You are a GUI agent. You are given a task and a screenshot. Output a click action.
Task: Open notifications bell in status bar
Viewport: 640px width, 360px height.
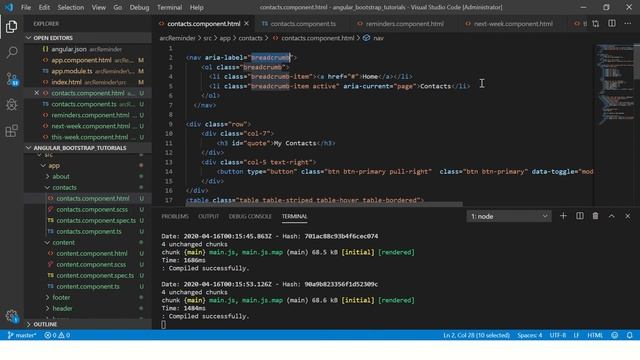pos(629,335)
